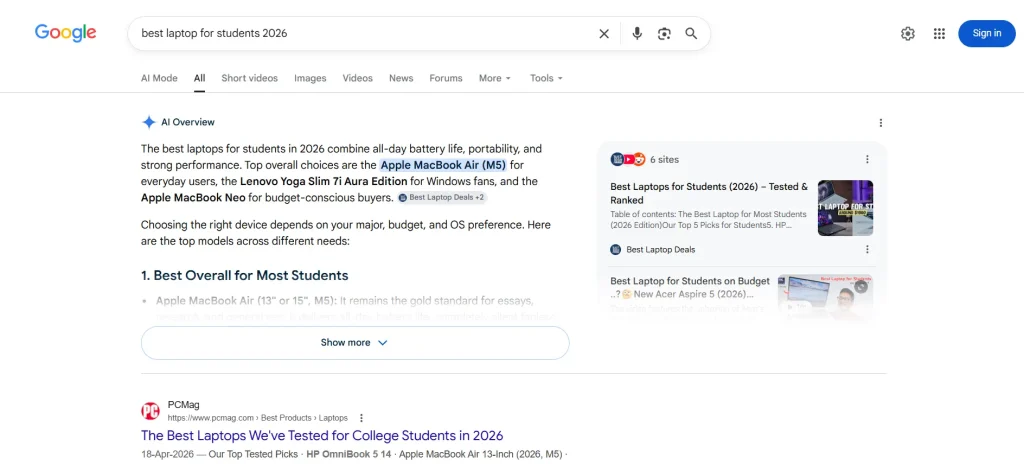Click the Google logo
The width and height of the screenshot is (1024, 464).
[65, 33]
